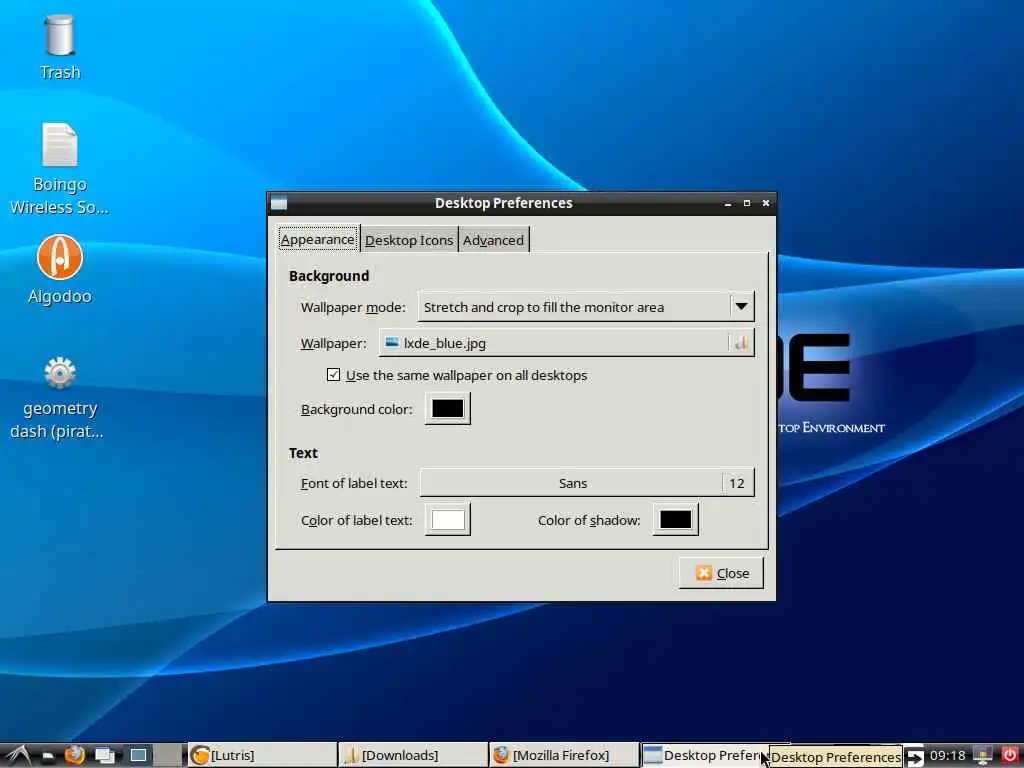Click the arrow icon beside the clock
Image resolution: width=1024 pixels, height=768 pixels.
click(x=914, y=757)
